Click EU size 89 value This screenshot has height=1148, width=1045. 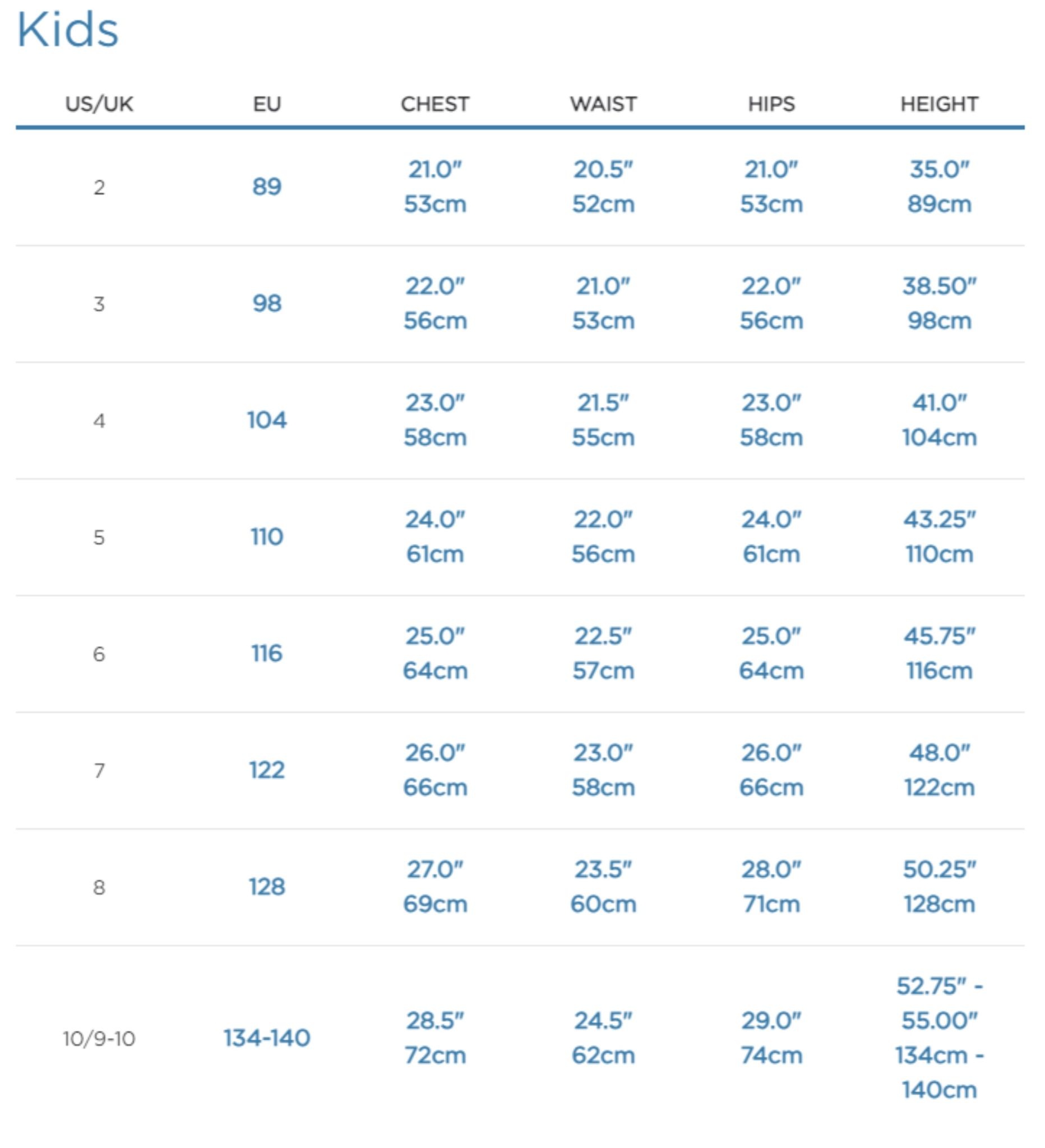coord(267,187)
